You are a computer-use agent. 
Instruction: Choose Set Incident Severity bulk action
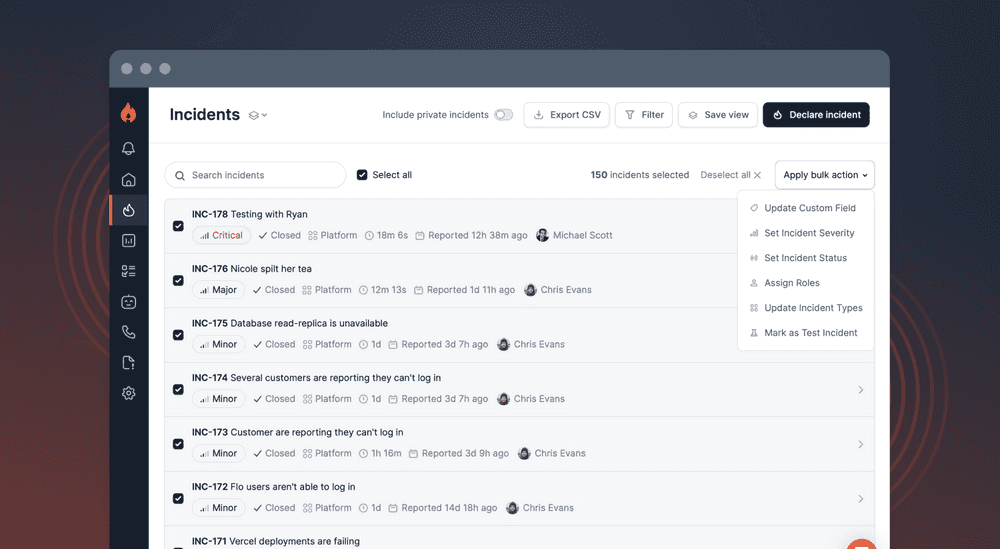805,233
